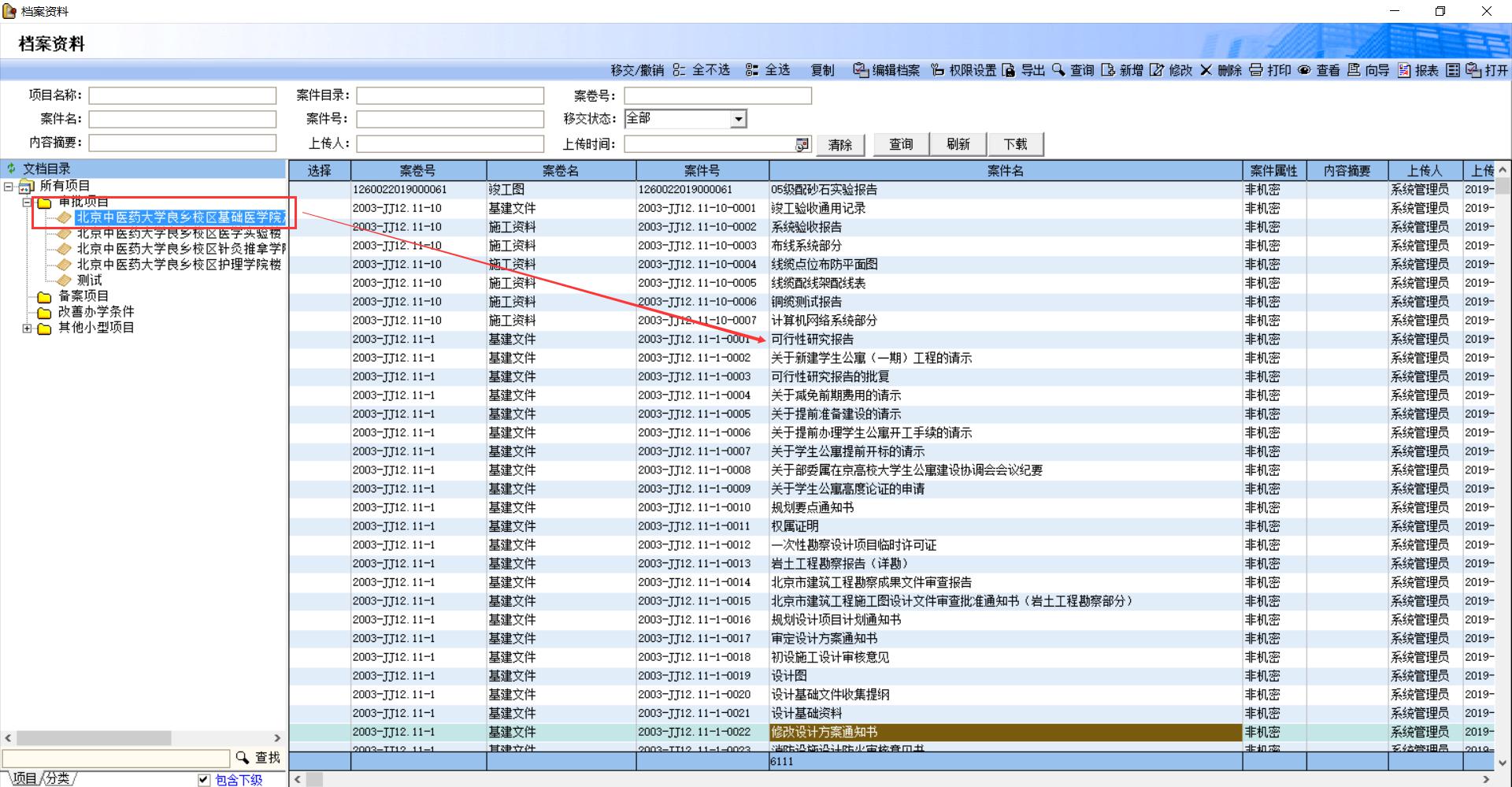1512x787 pixels.
Task: Click 全不选 to deselect all records
Action: [x=702, y=70]
